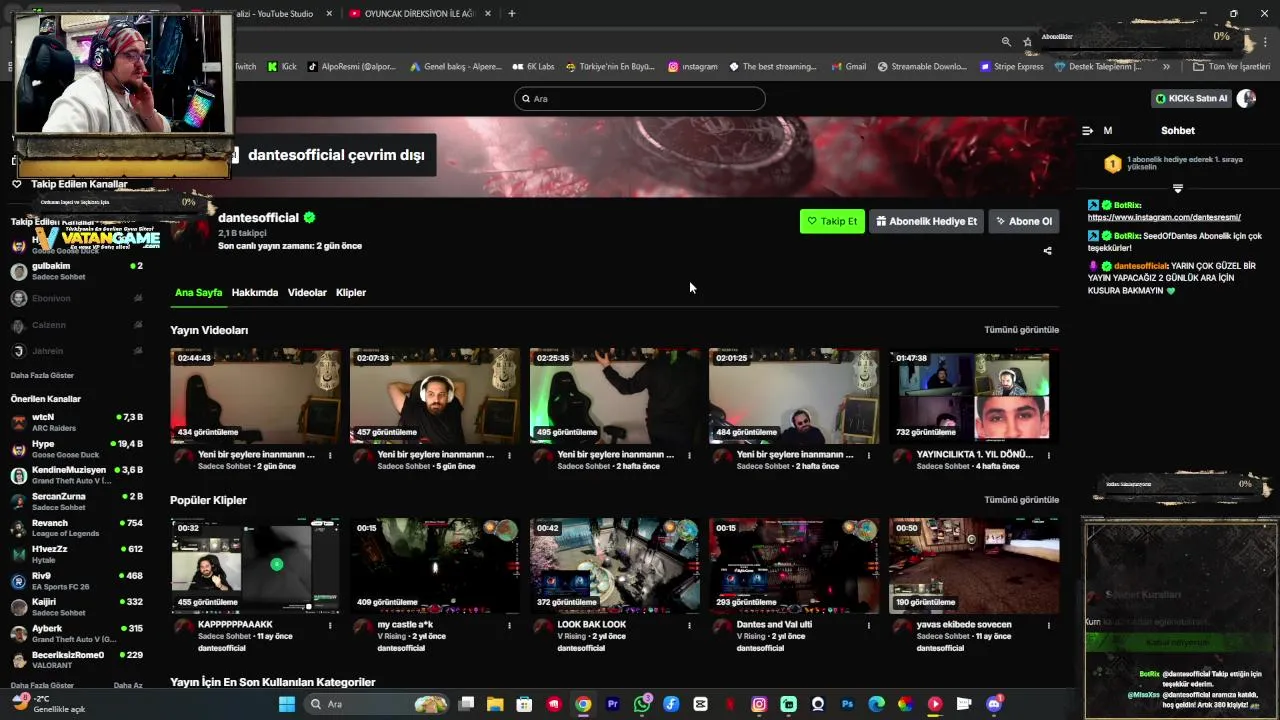Viewport: 1280px width, 720px height.
Task: Click Tümünü görüntüle for Popüler Klipler
Action: (1021, 499)
